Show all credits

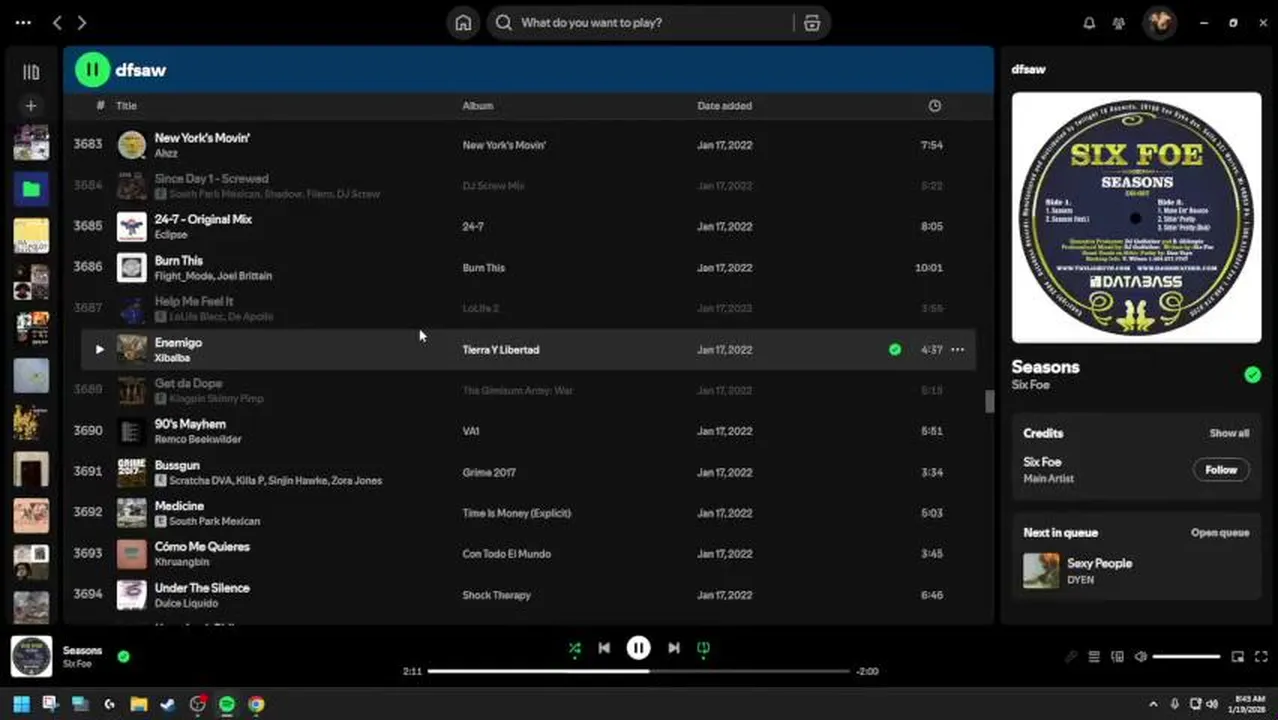[x=1229, y=433]
